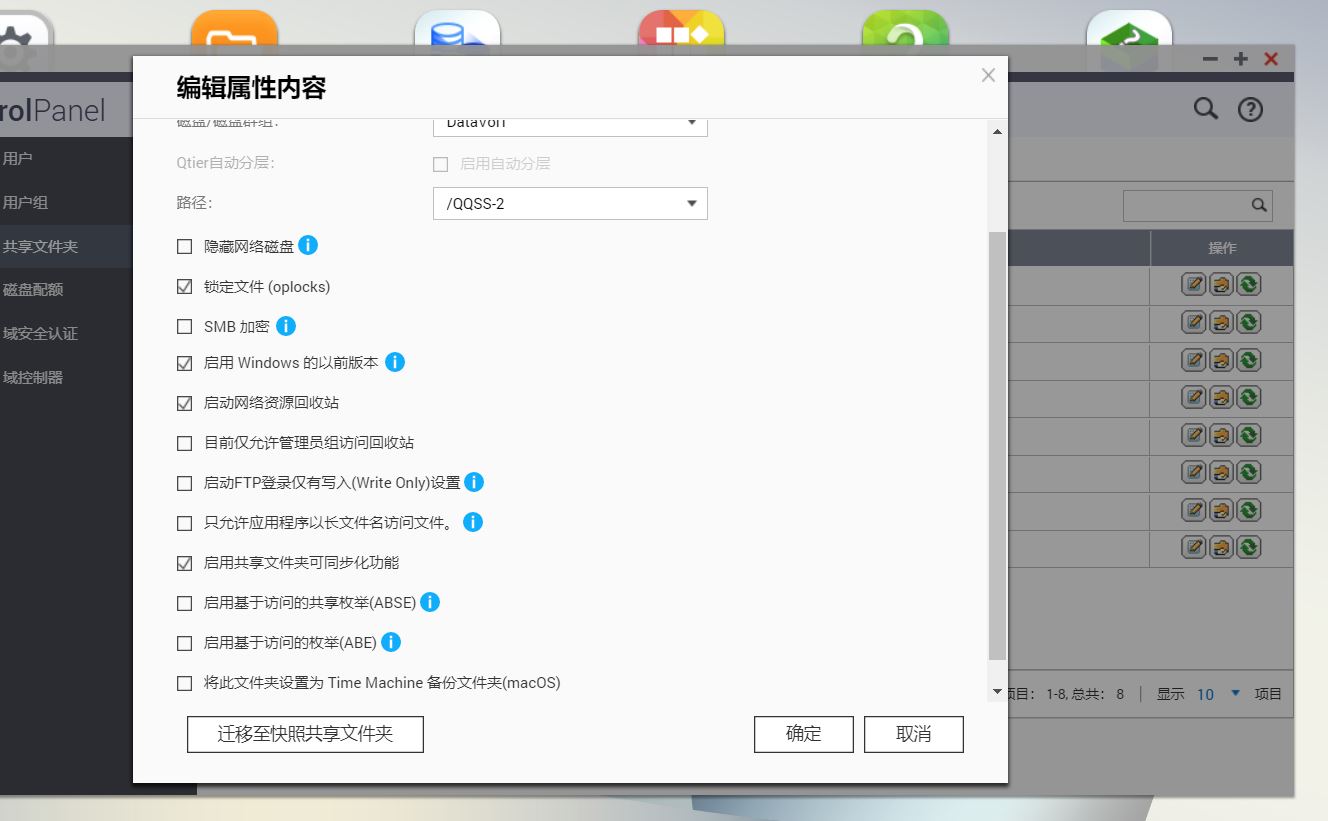This screenshot has height=821, width=1328.
Task: Open Control Panel search magnifier in header
Action: (1206, 108)
